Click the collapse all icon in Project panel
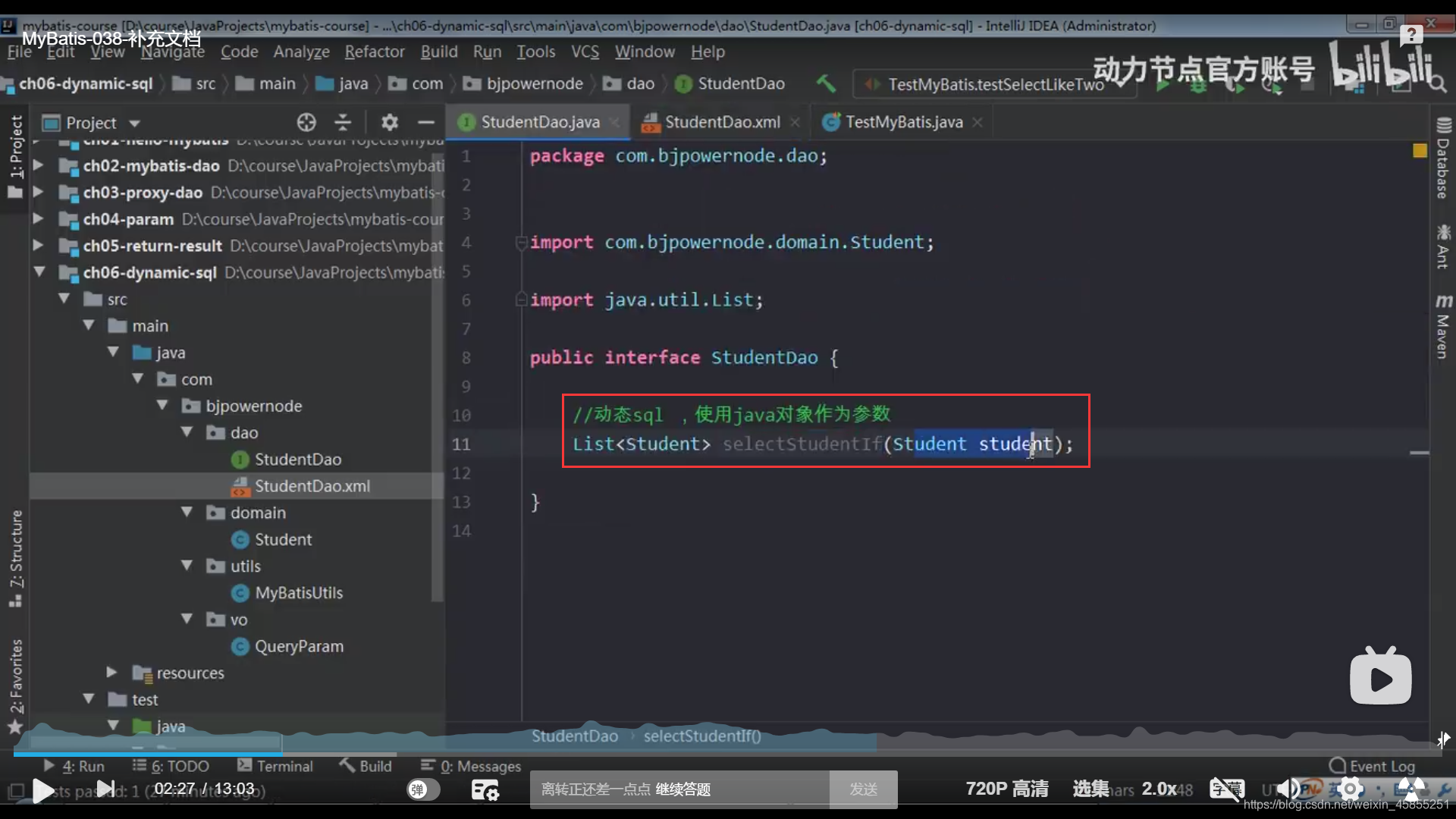This screenshot has width=1456, height=819. [x=343, y=122]
